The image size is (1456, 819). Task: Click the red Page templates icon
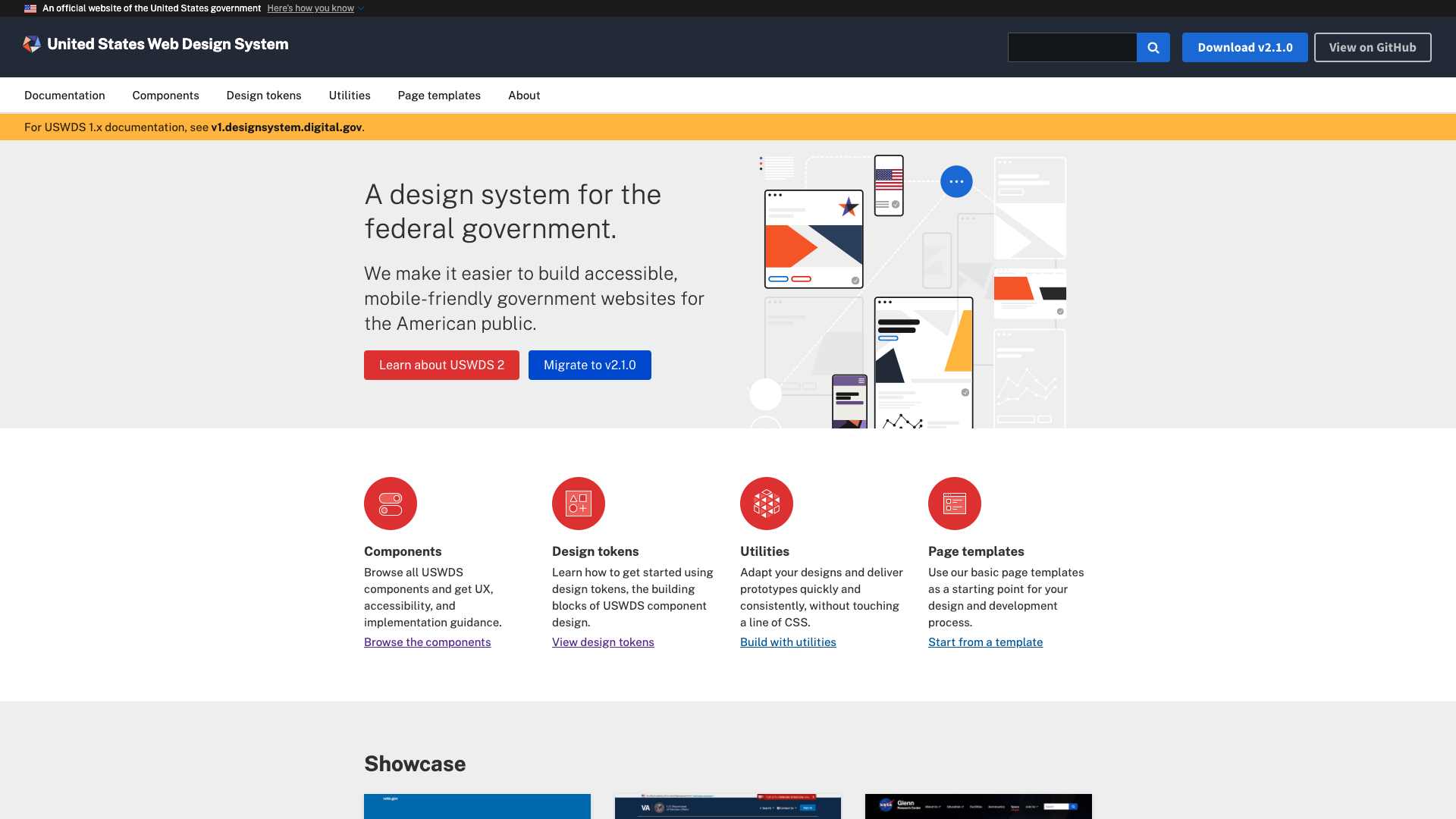coord(955,504)
